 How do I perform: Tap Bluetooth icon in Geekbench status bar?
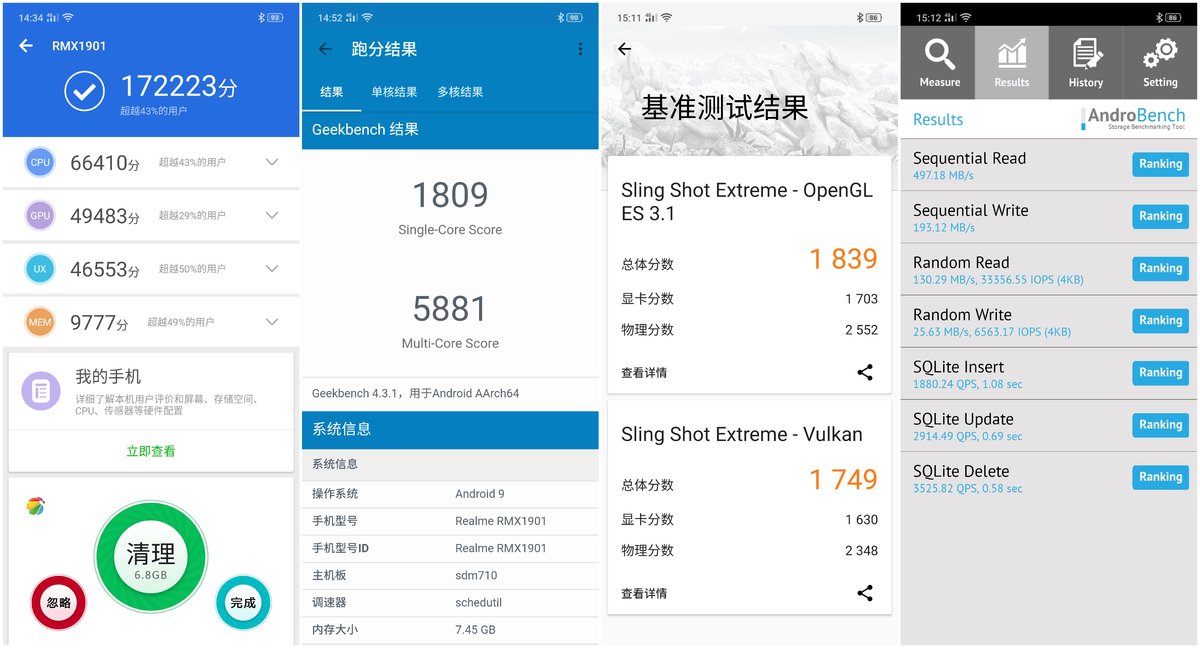(560, 17)
